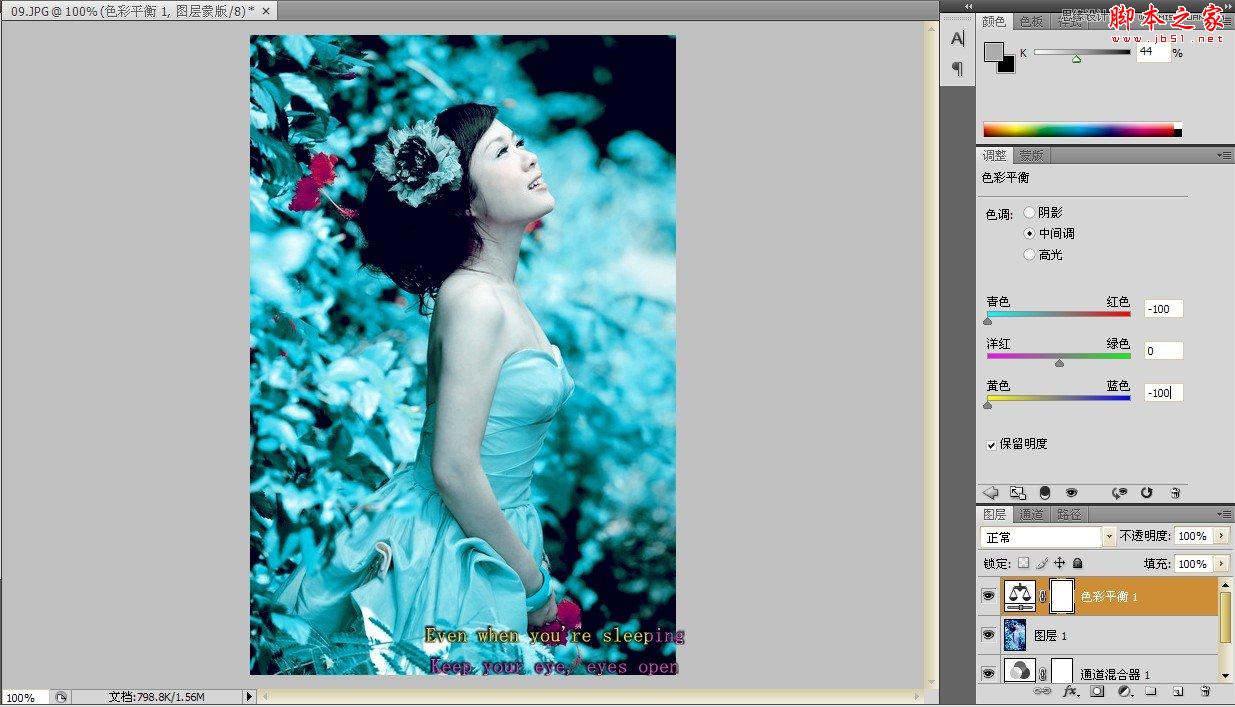This screenshot has width=1235, height=707.
Task: Hide the 图层 1 layer visibility eye
Action: (x=988, y=633)
